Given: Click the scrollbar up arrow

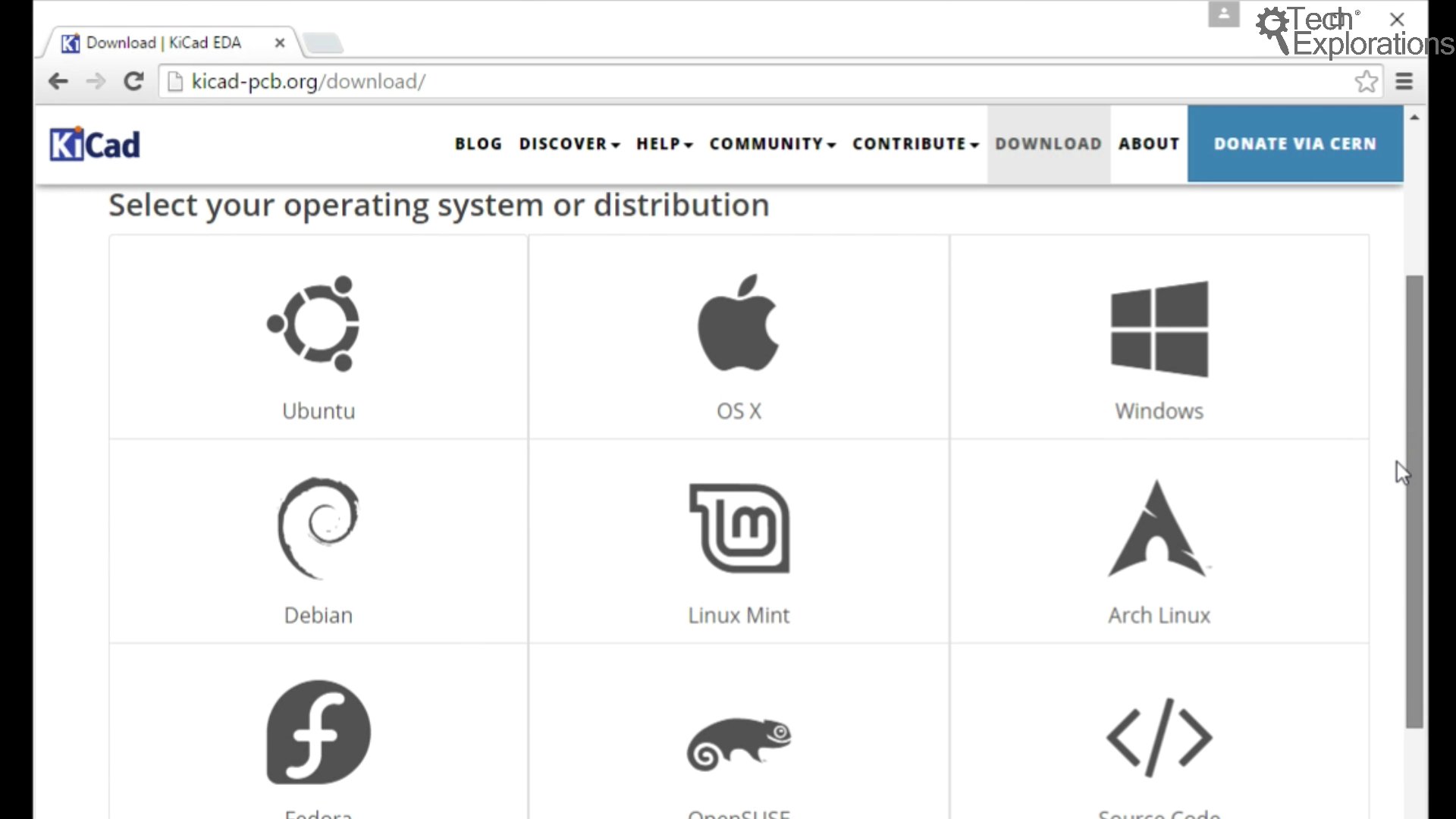Looking at the screenshot, I should tap(1414, 118).
